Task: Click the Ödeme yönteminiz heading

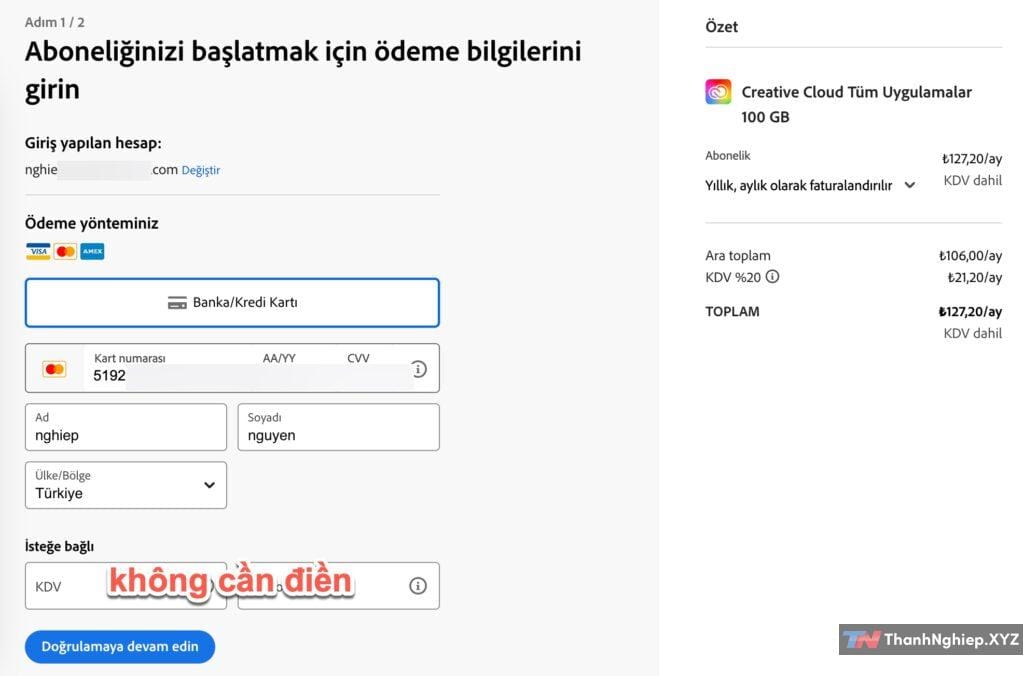Action: point(91,223)
